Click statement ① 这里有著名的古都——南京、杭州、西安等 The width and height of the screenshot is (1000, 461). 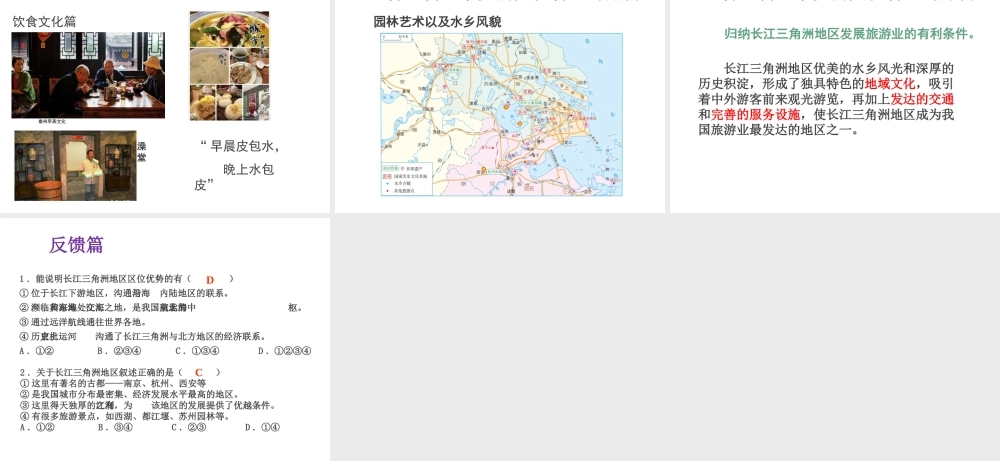113,383
